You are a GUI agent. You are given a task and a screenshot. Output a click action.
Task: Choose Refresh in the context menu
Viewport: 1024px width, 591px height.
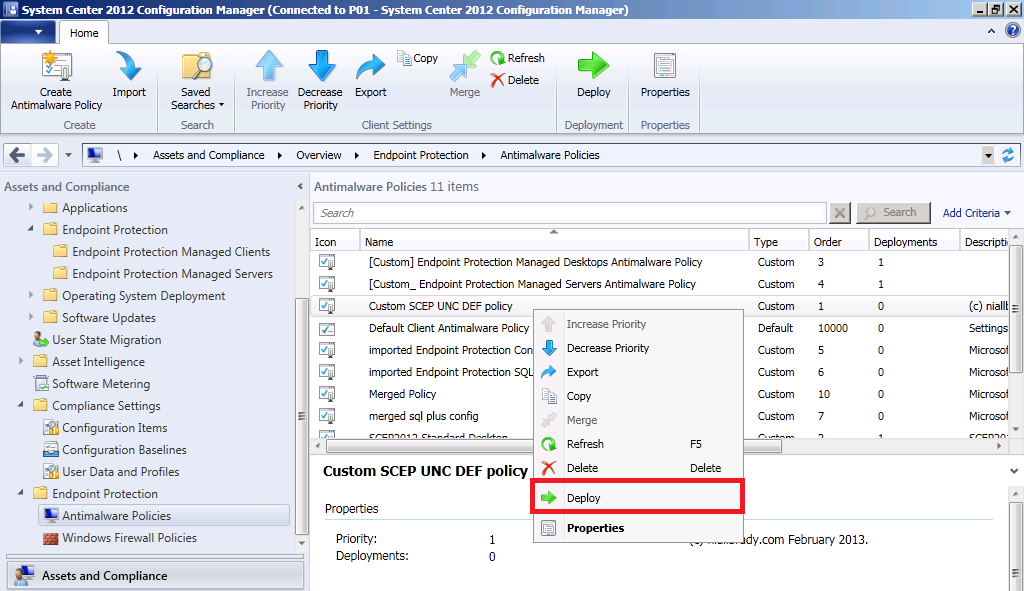point(638,444)
